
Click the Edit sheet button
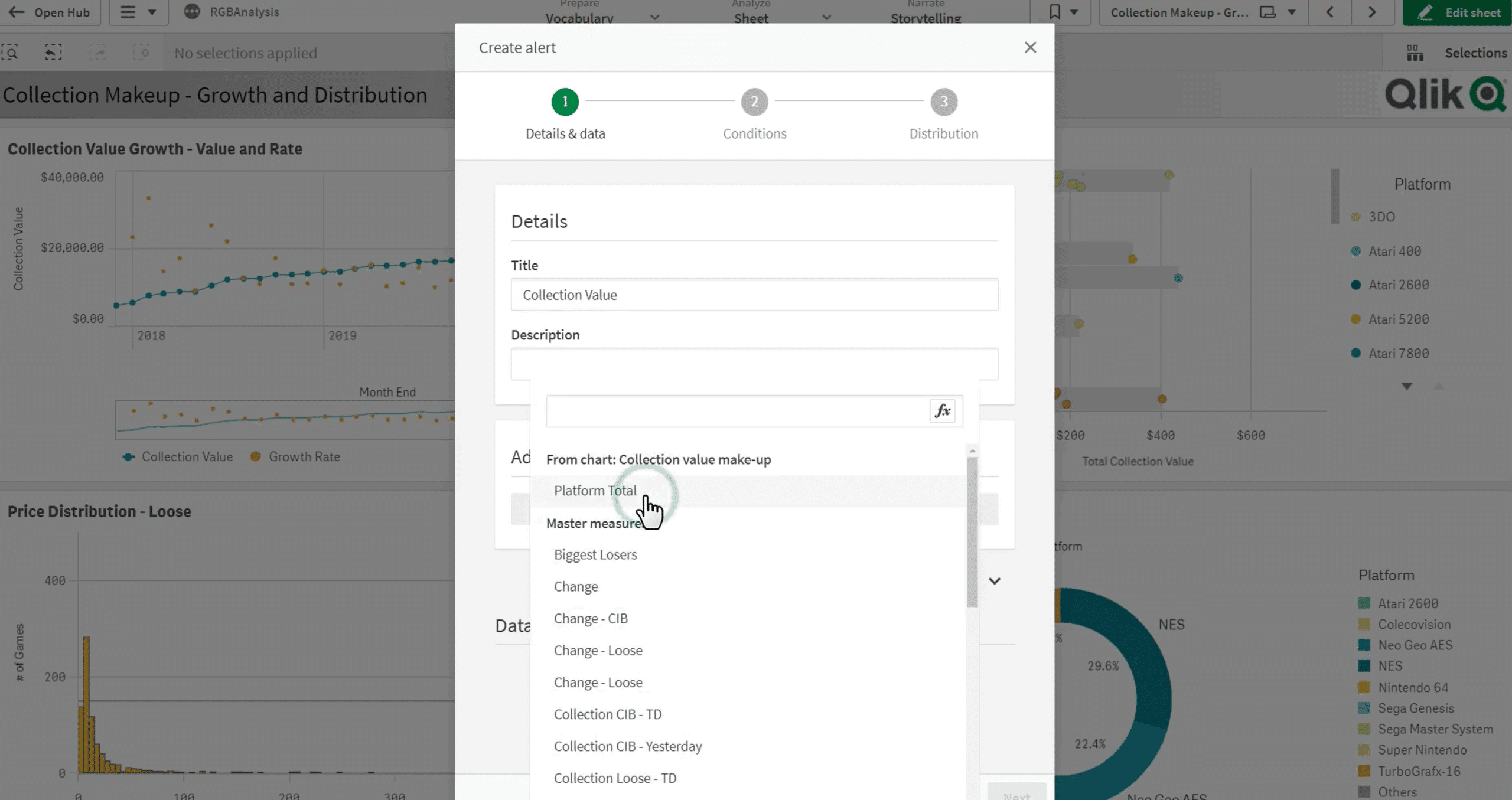tap(1458, 12)
